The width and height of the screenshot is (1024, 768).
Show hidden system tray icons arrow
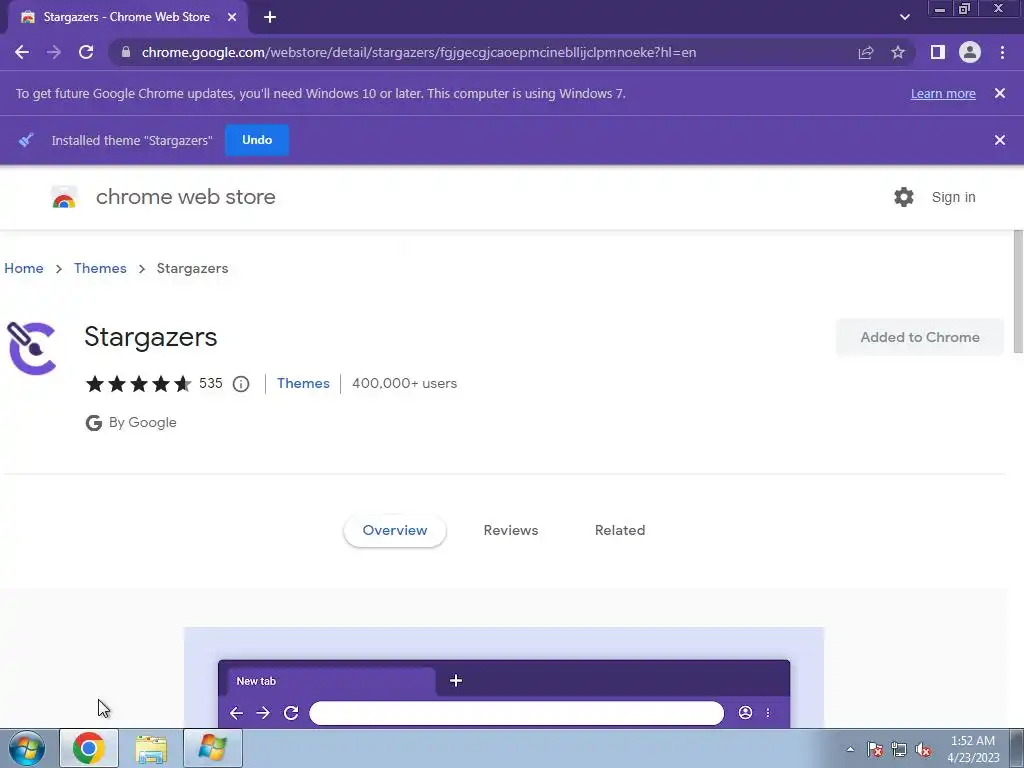[x=850, y=749]
